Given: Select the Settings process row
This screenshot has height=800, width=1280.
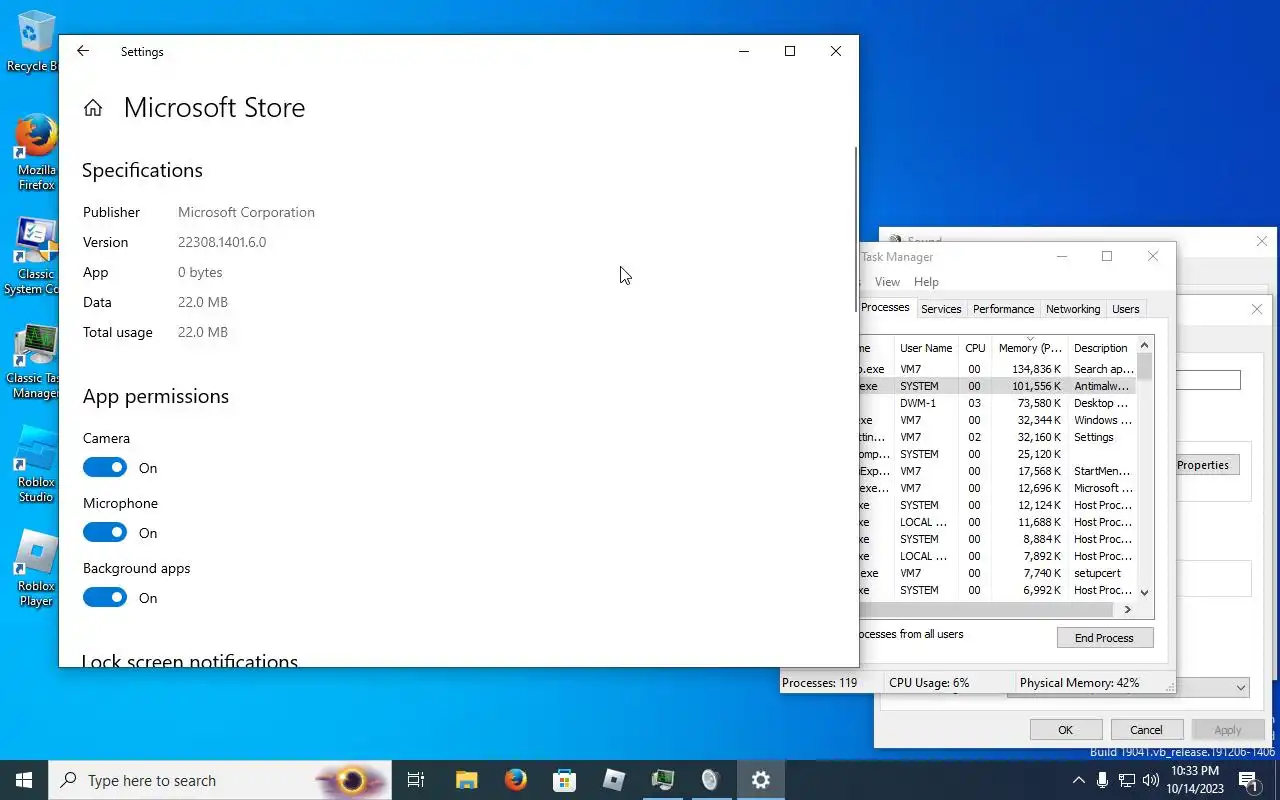Looking at the screenshot, I should [998, 437].
